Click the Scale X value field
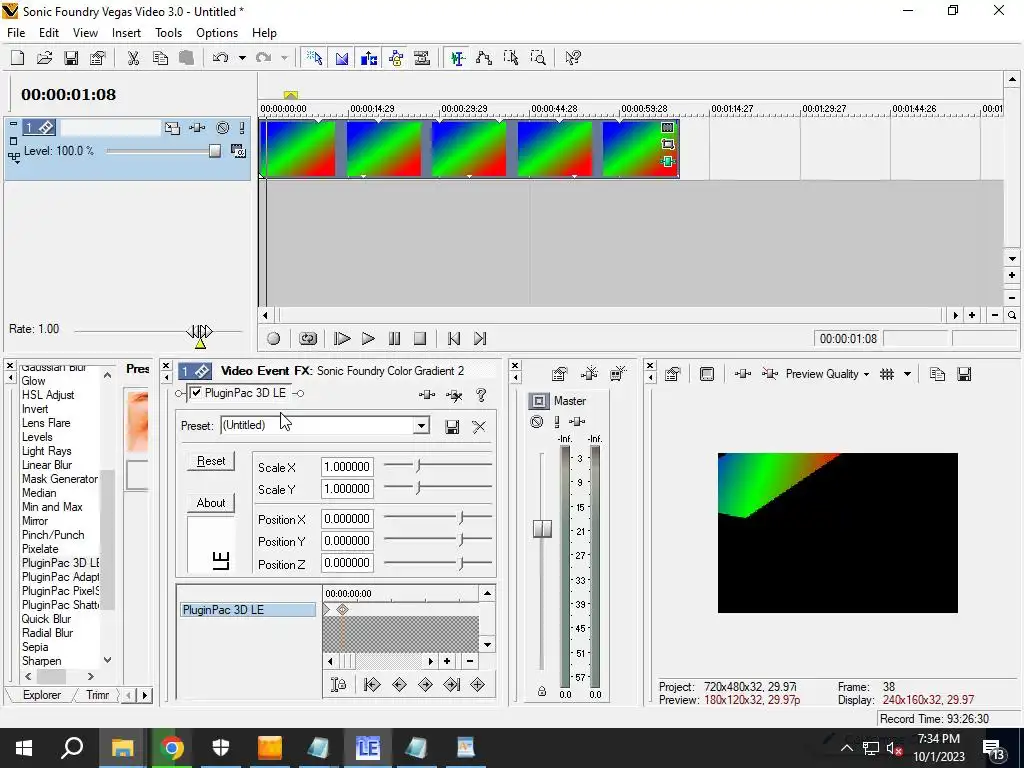The height and width of the screenshot is (768, 1024). pos(347,467)
